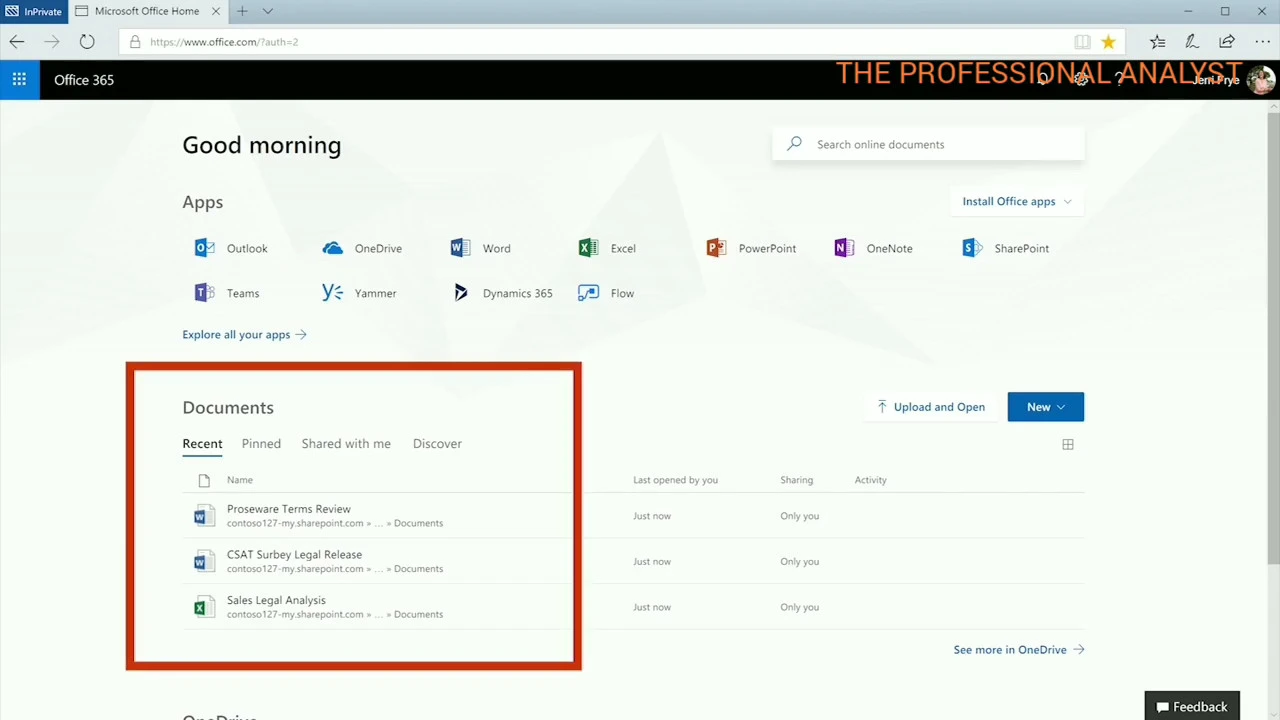Sort by the Name column header
Viewport: 1280px width, 720px height.
tap(240, 480)
